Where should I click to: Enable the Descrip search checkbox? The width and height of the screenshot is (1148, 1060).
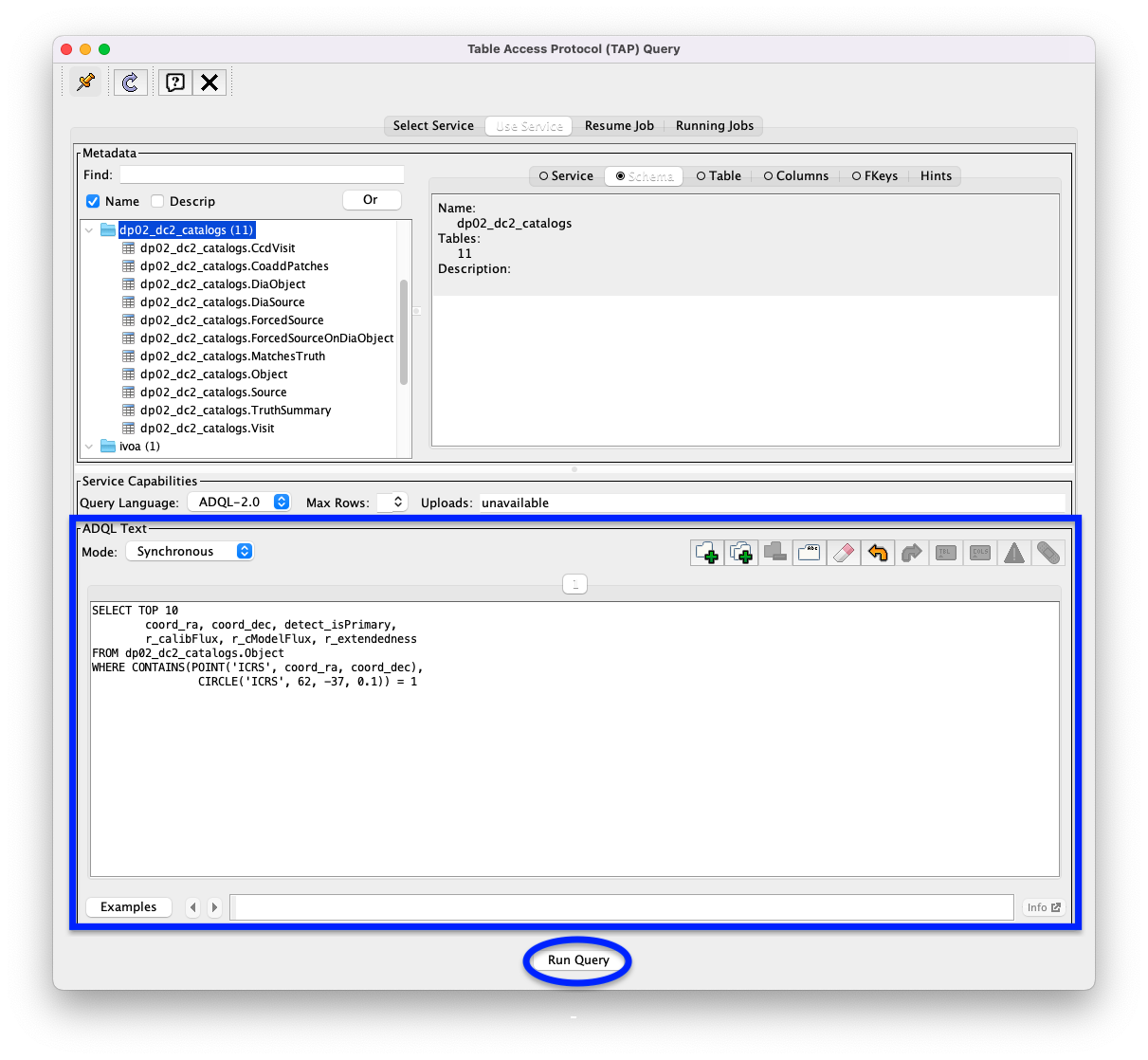click(x=157, y=201)
